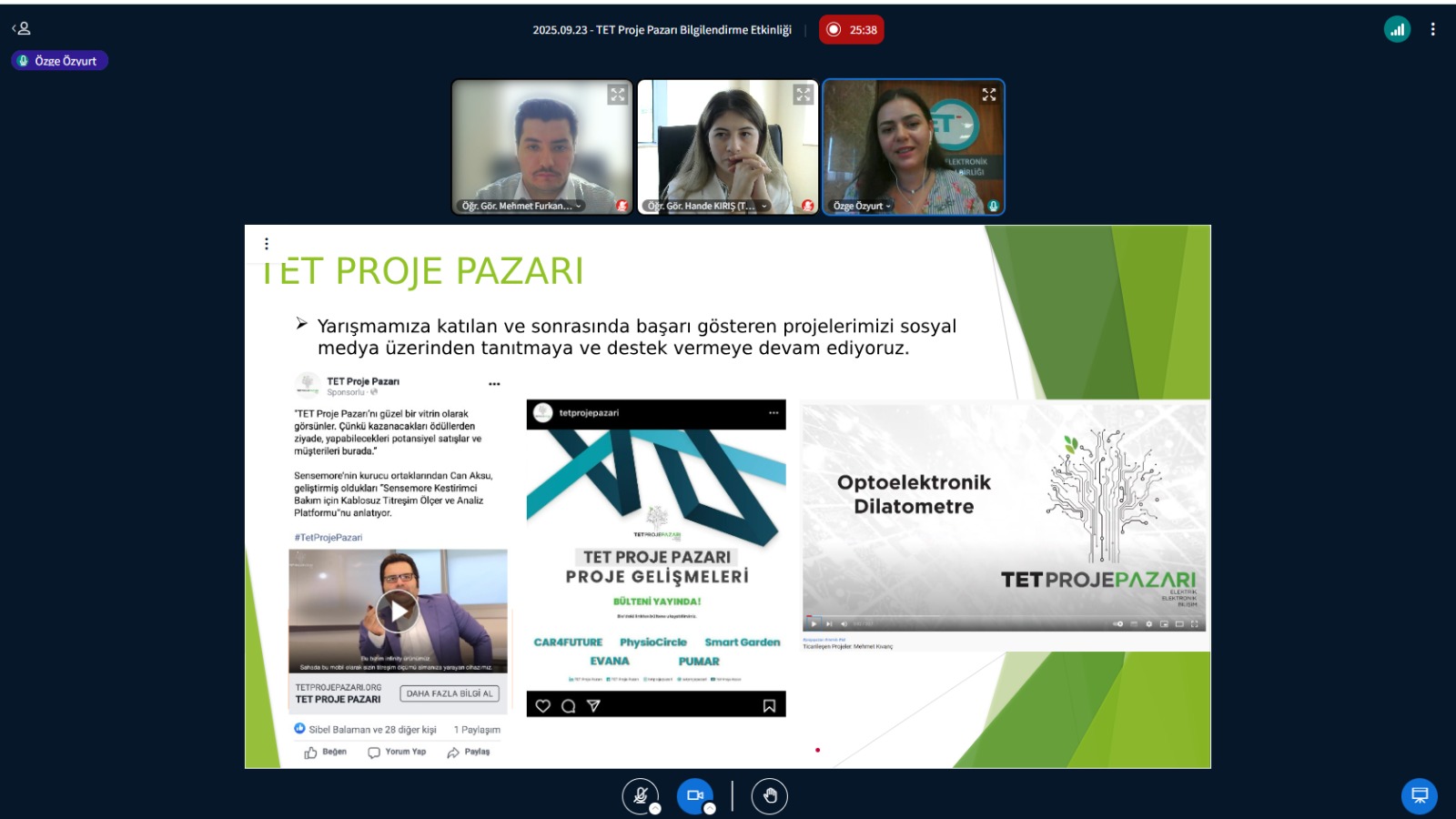Click the 'PUMAR' project name text
The image size is (1456, 819).
(699, 662)
